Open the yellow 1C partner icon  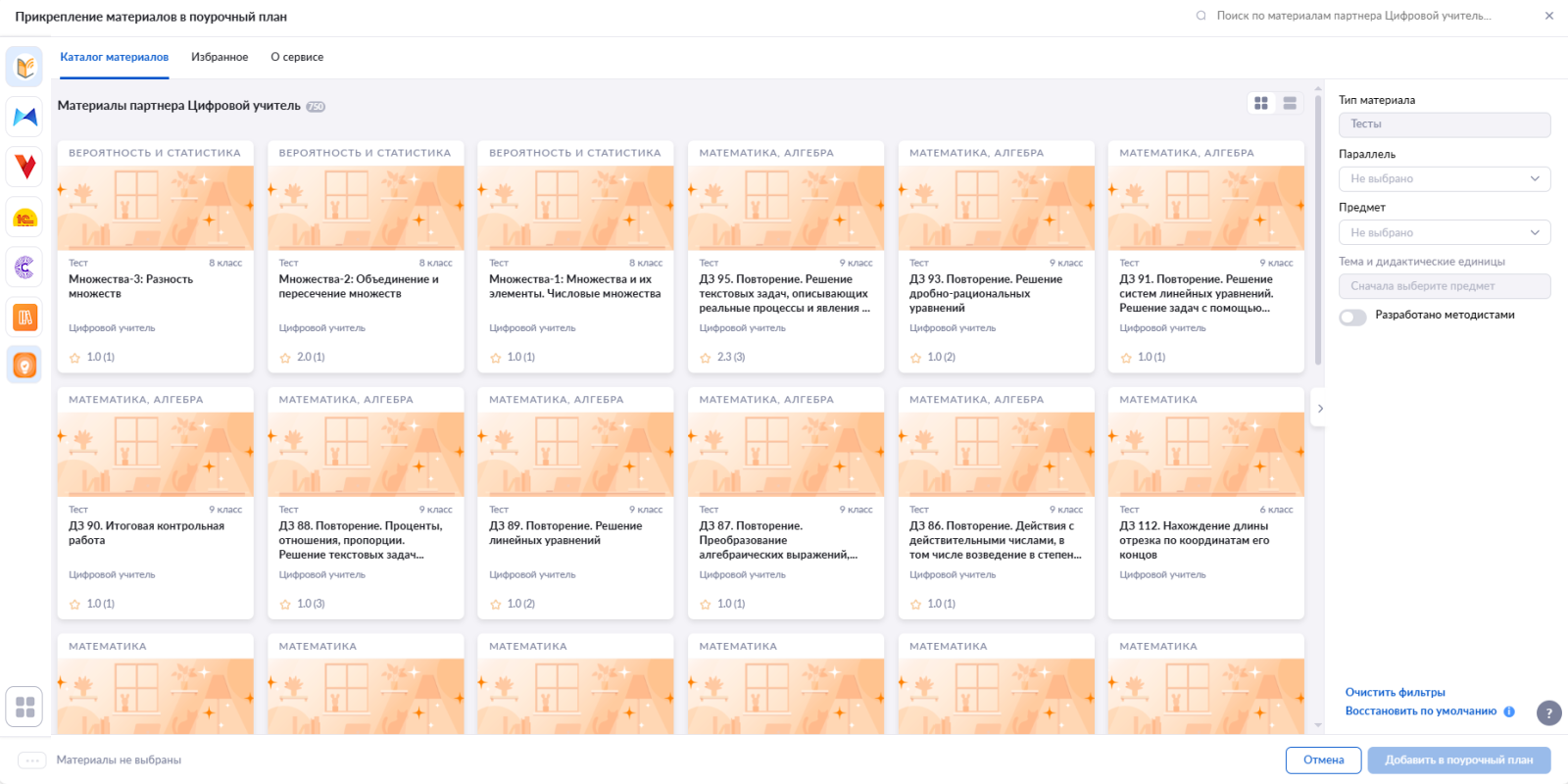[24, 218]
